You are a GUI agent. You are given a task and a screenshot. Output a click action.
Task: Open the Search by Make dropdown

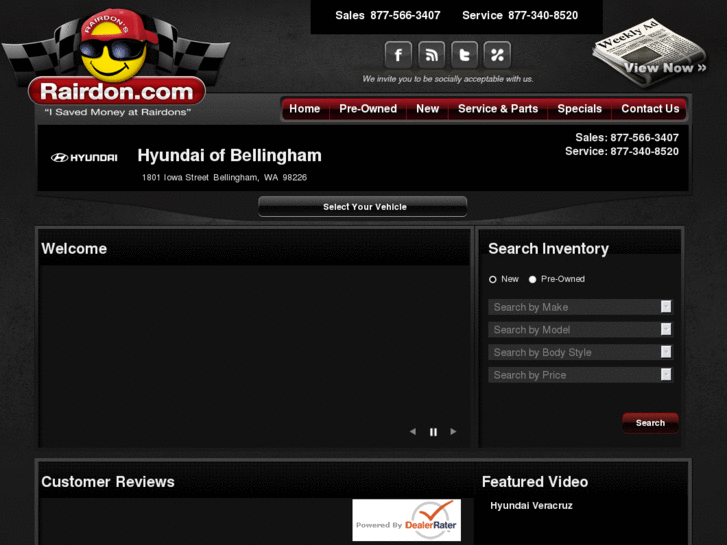580,307
